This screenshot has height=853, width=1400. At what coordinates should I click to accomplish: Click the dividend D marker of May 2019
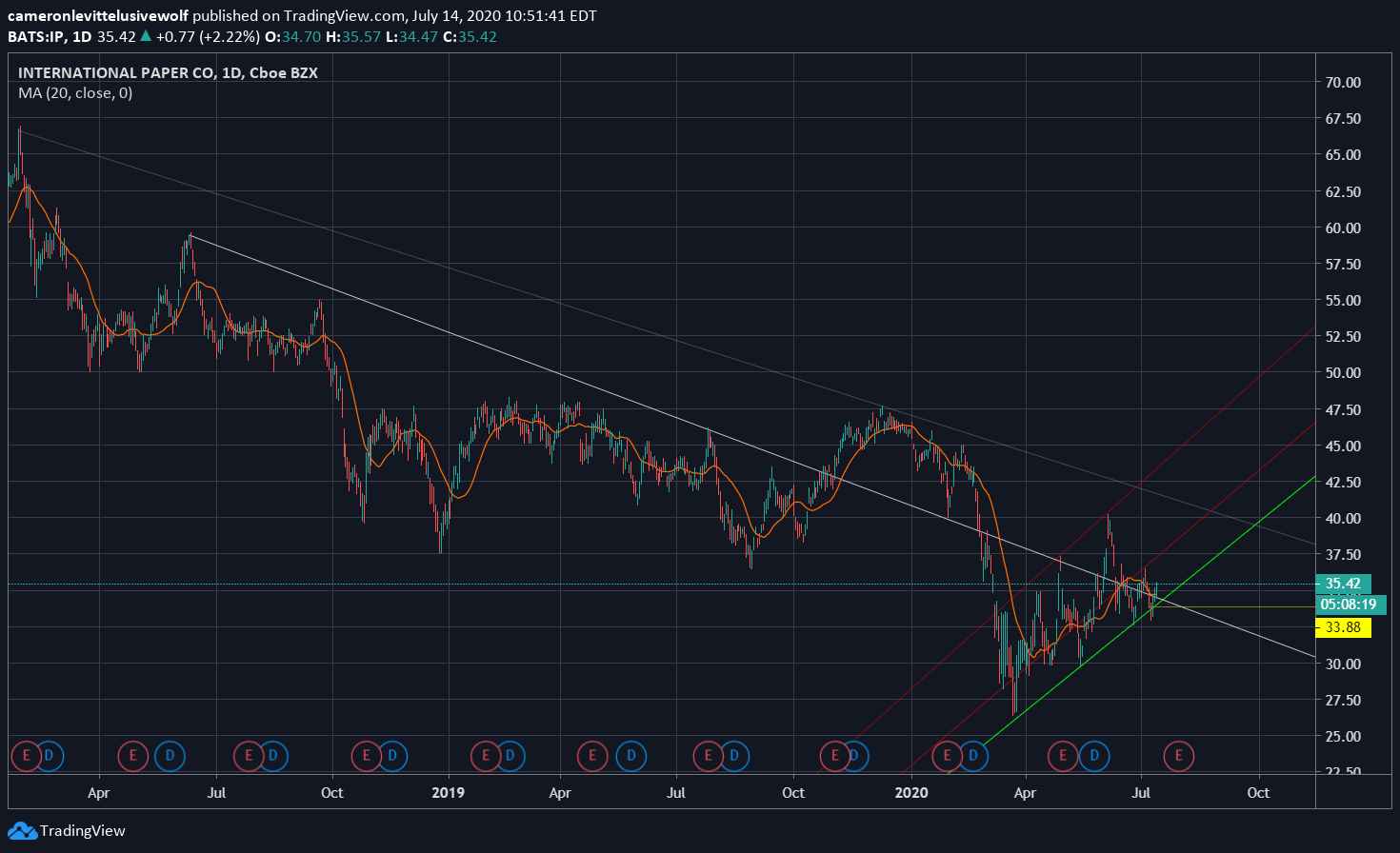tap(630, 757)
